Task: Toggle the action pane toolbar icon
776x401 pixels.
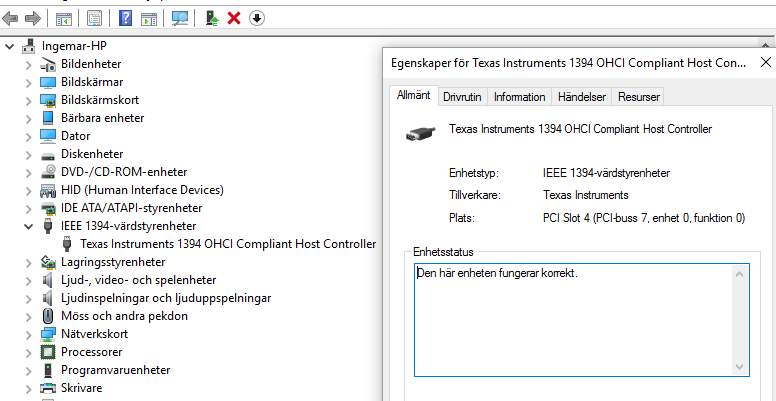Action: (148, 19)
